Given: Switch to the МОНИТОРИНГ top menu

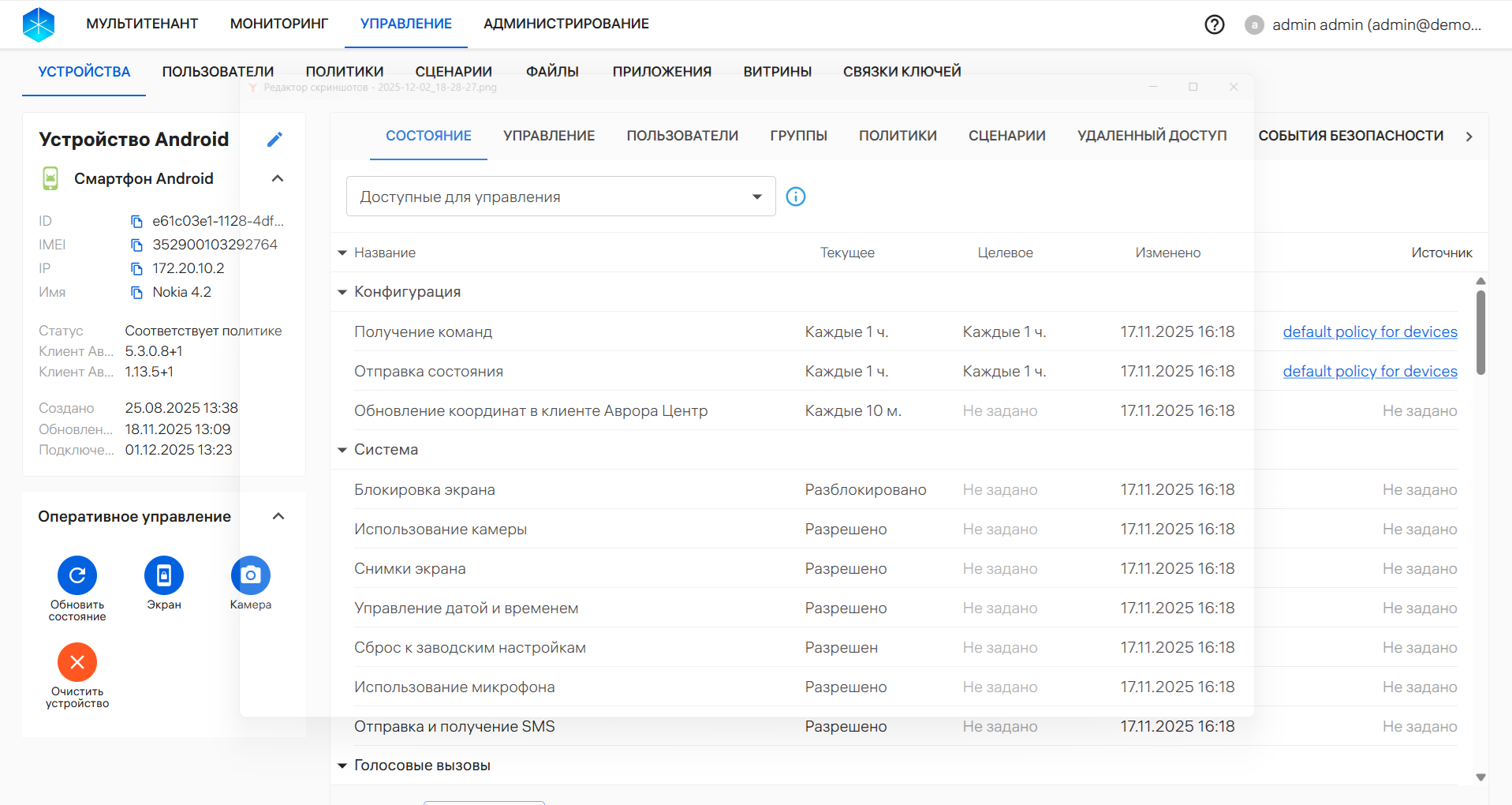Looking at the screenshot, I should (x=278, y=24).
